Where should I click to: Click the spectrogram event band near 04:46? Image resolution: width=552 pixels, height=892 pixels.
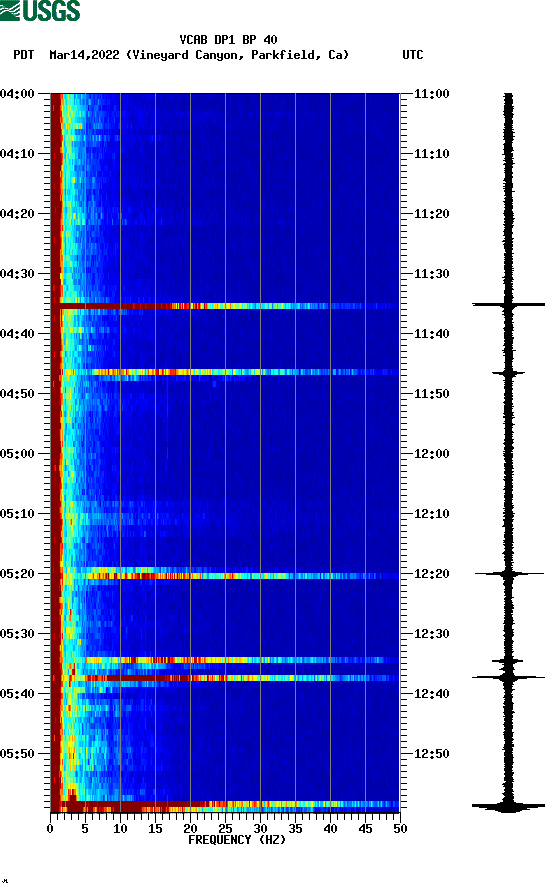click(225, 372)
